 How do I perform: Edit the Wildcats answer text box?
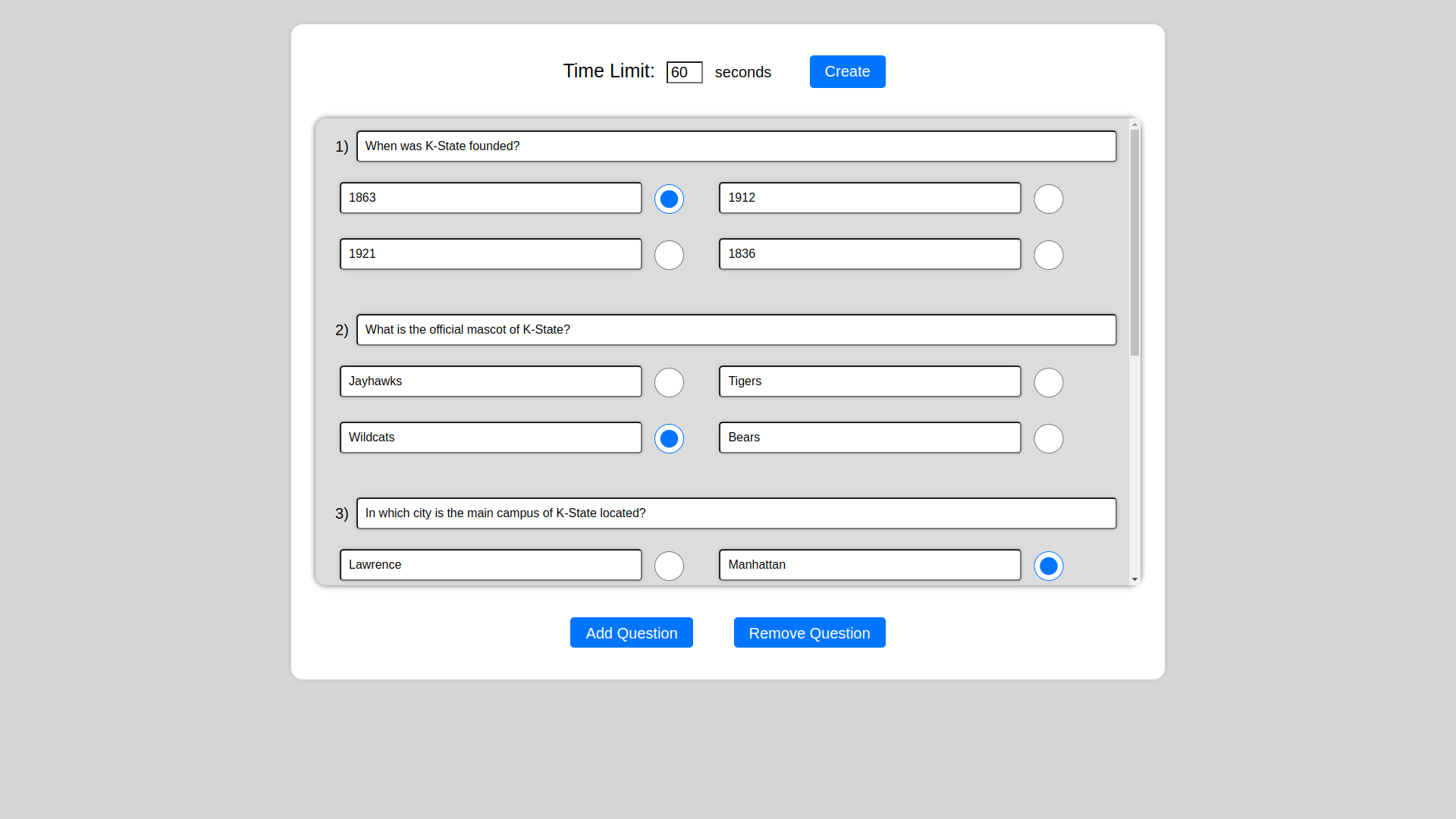click(x=491, y=438)
